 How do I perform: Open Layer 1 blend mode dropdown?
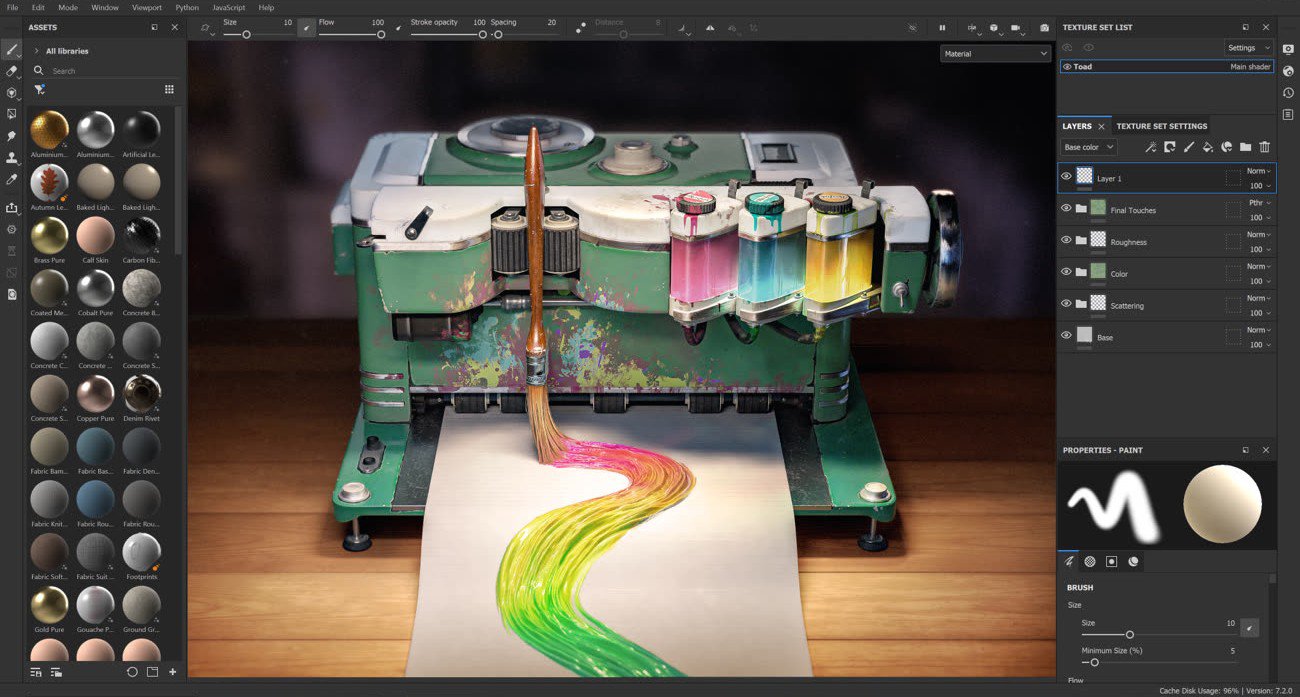tap(1258, 171)
